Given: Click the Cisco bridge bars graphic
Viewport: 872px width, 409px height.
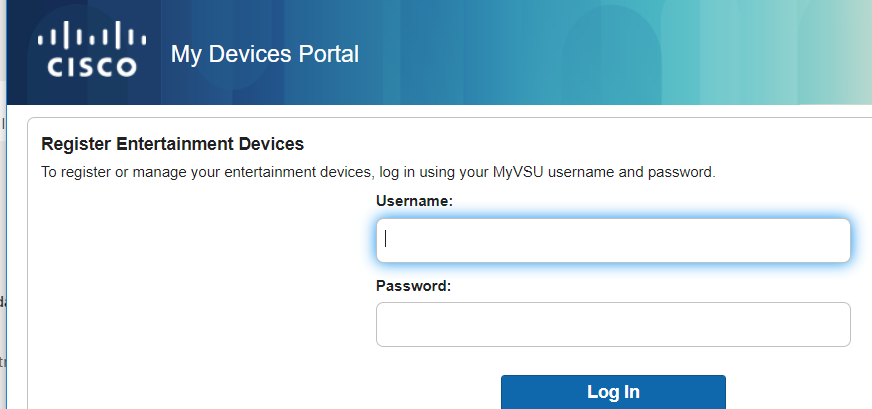Looking at the screenshot, I should point(92,35).
